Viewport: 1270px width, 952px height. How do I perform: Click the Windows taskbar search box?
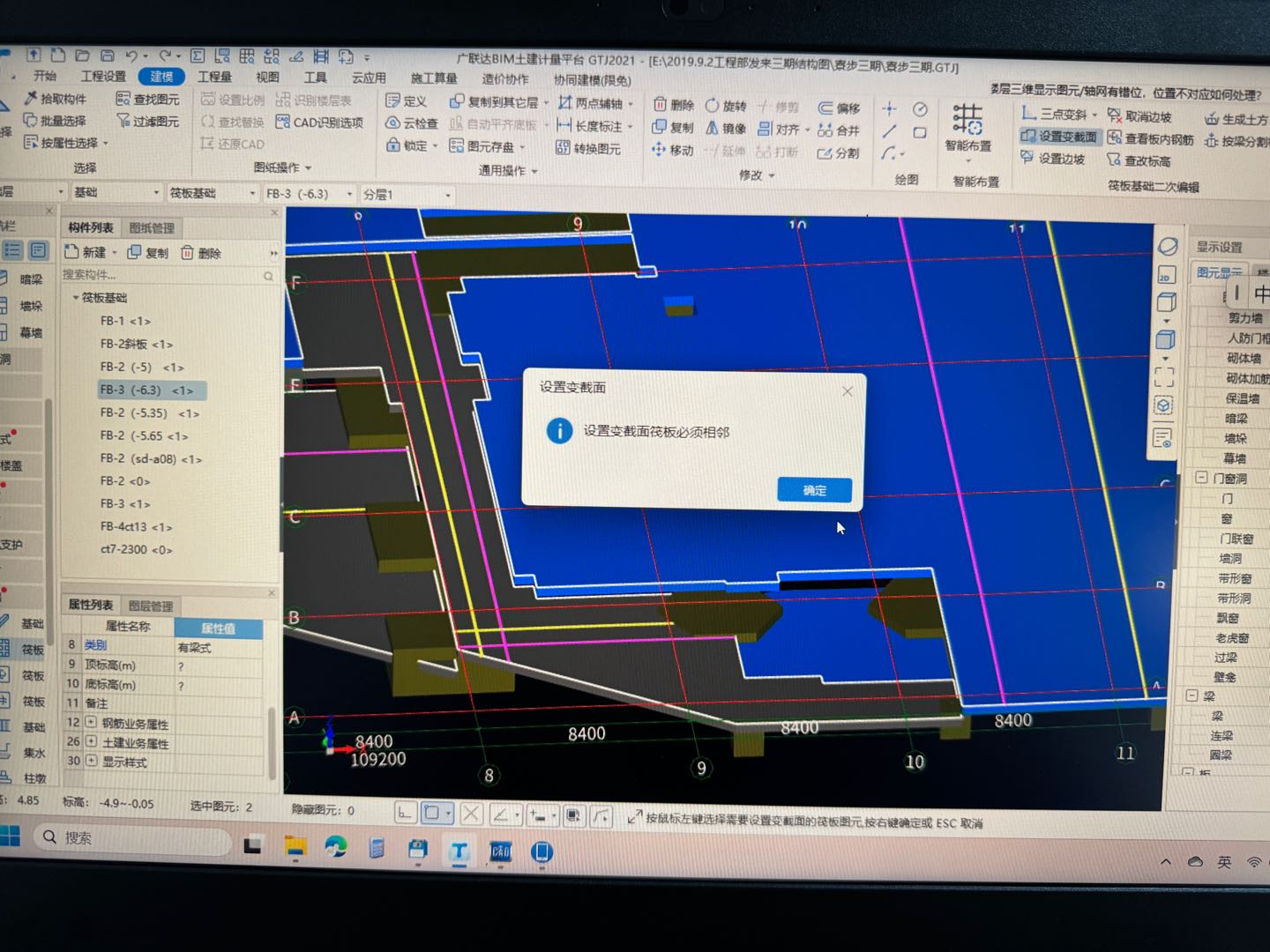[x=132, y=837]
